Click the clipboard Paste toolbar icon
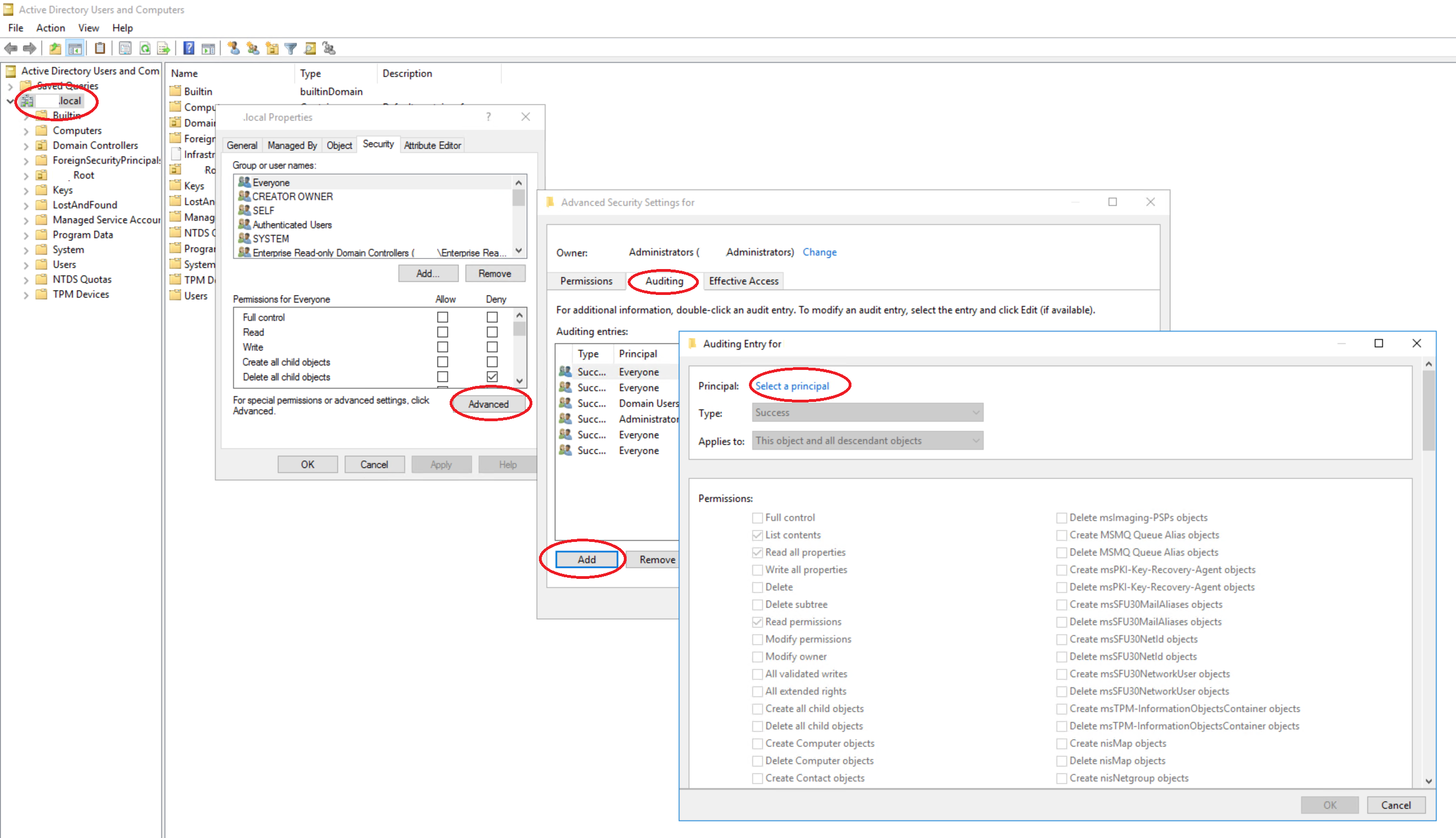Screen dimensions: 1456x838 pos(100,49)
